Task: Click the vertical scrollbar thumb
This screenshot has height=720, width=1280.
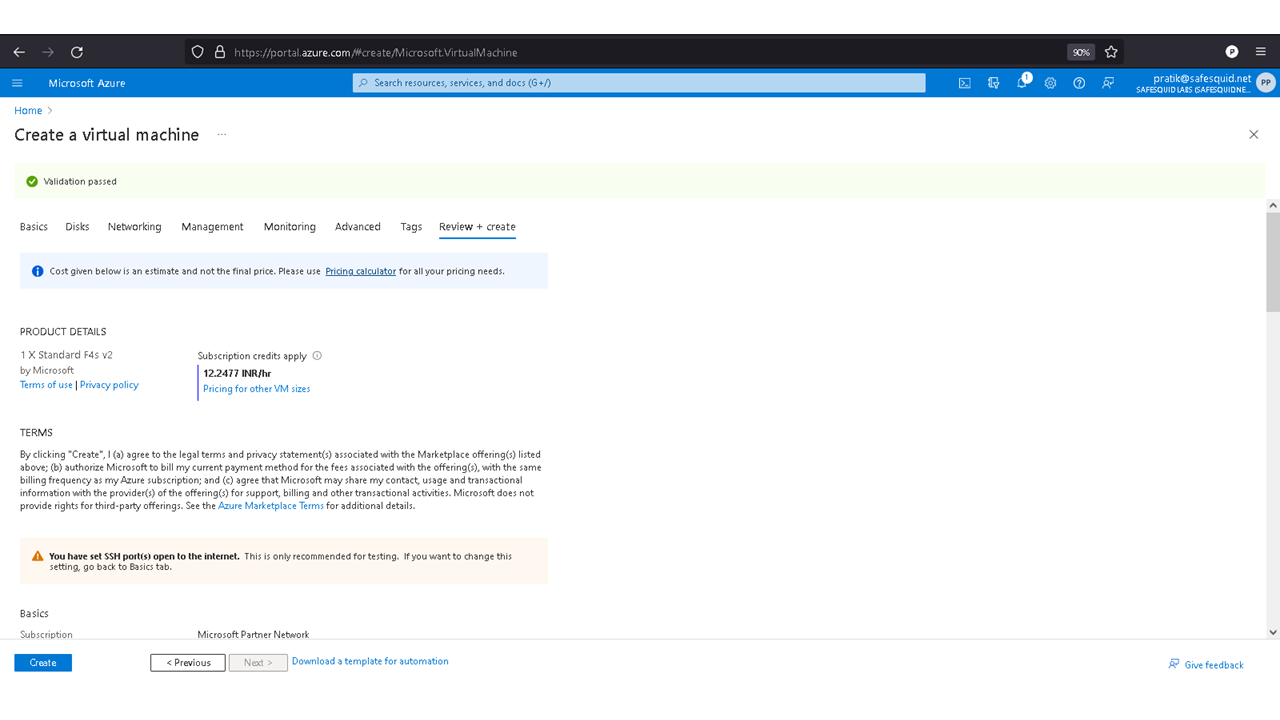Action: (1273, 262)
